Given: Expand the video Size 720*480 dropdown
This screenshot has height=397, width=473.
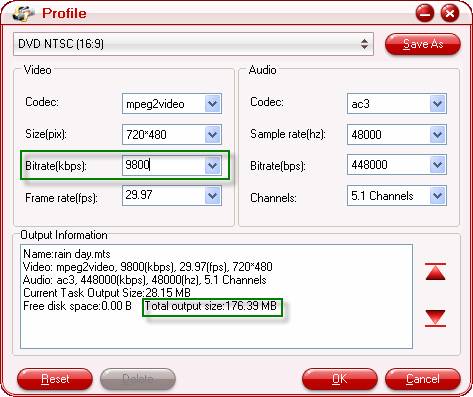Looking at the screenshot, I should [x=213, y=135].
